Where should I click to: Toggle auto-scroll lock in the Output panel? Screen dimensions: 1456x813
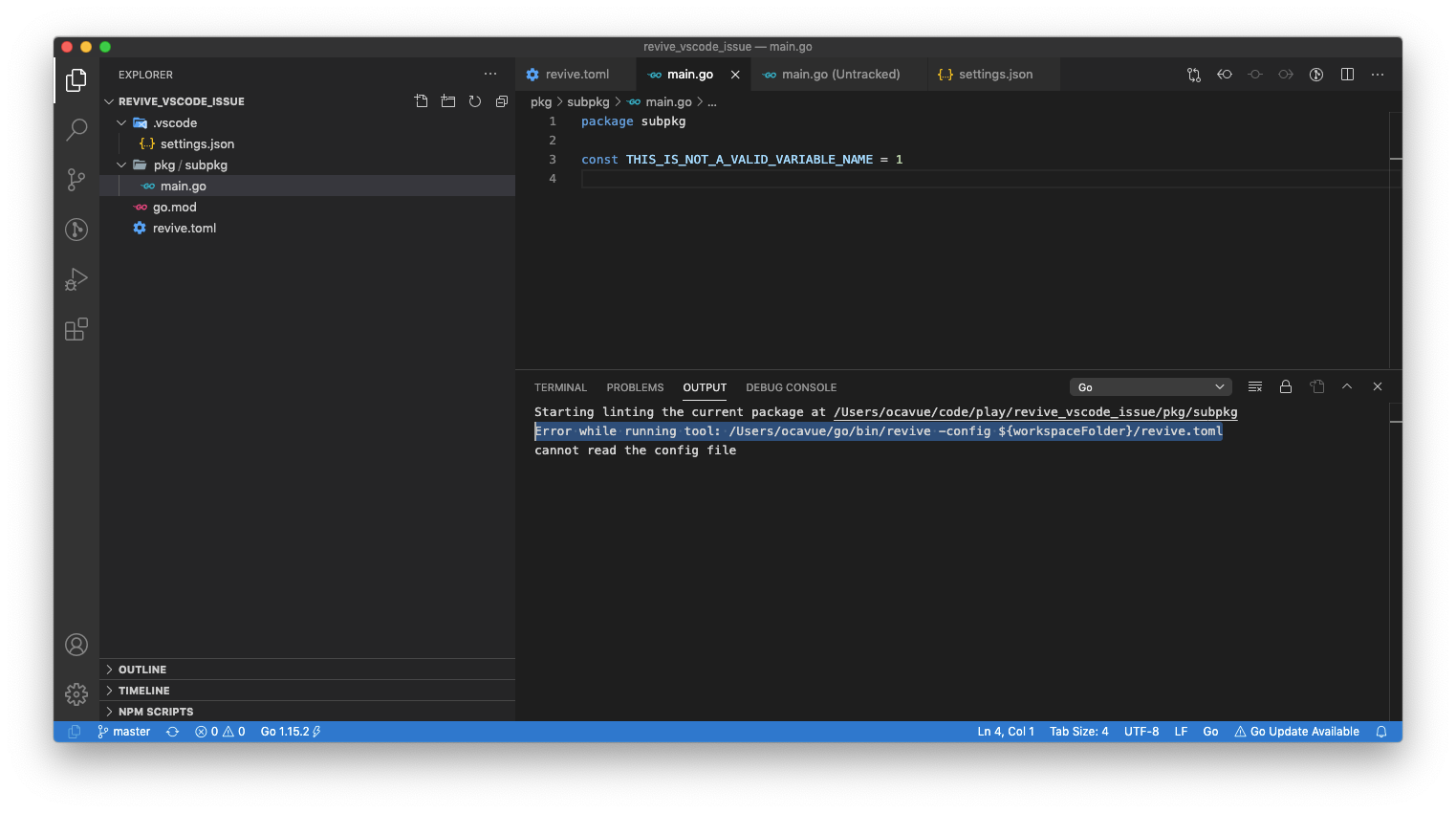(x=1286, y=386)
